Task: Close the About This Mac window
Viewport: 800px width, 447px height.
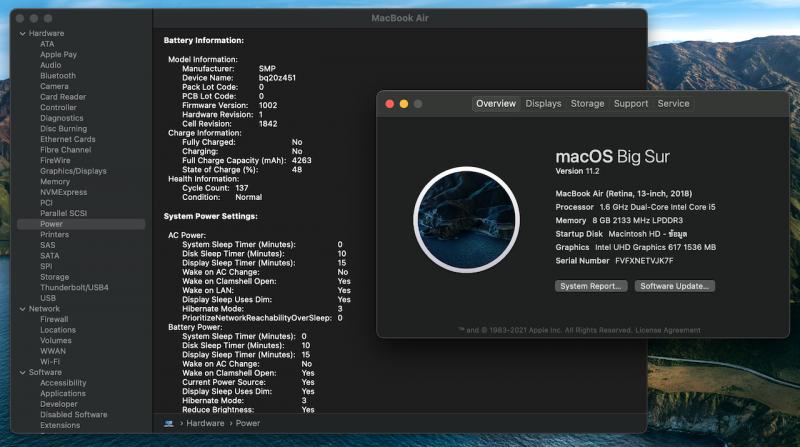Action: click(x=390, y=104)
